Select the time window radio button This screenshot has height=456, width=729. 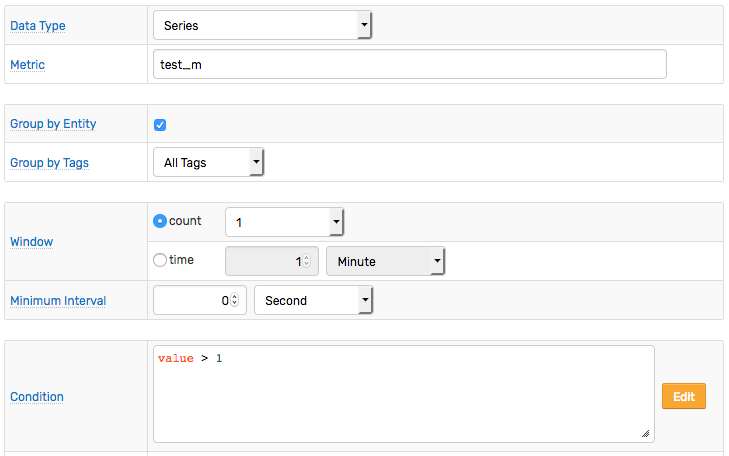tap(160, 260)
